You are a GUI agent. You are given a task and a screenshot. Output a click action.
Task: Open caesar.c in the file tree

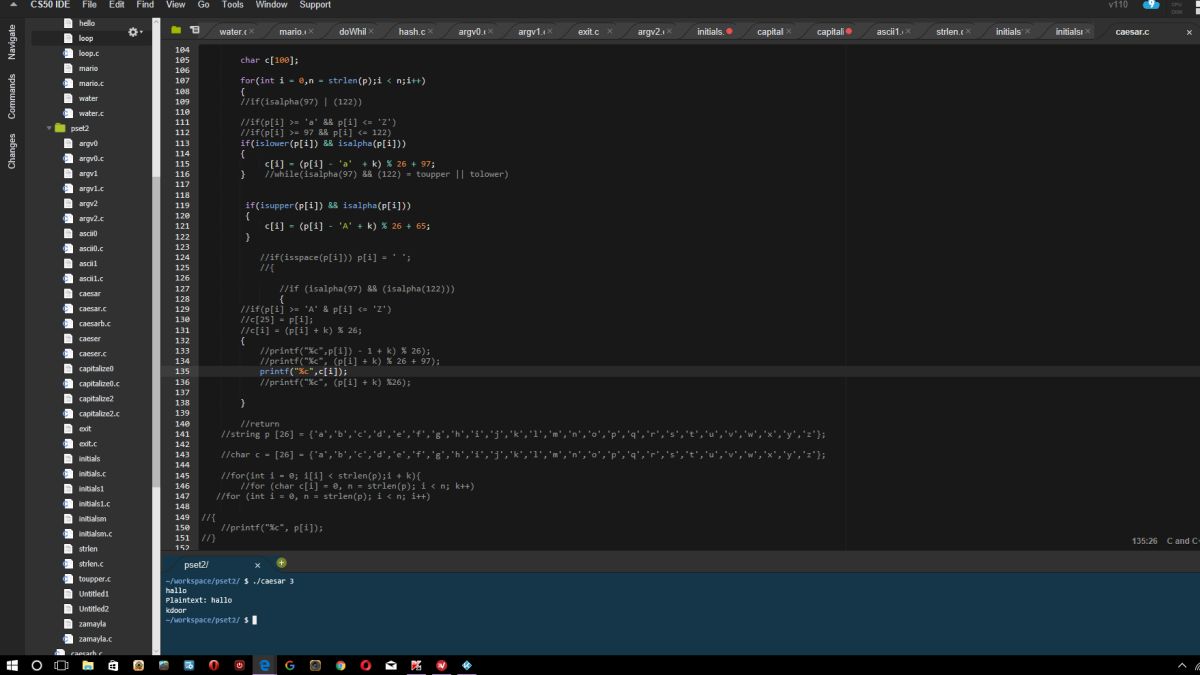pos(92,308)
